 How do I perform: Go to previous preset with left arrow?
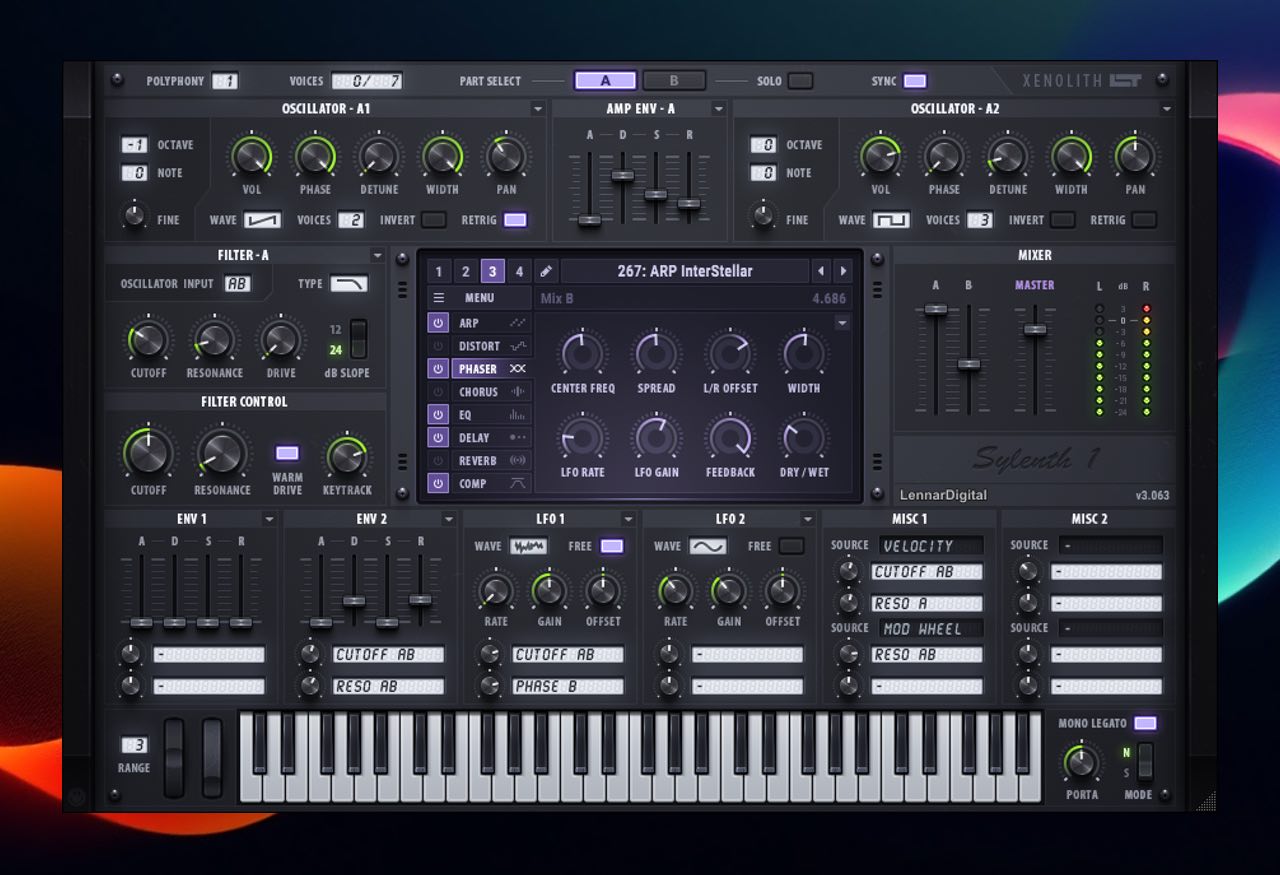pos(821,271)
